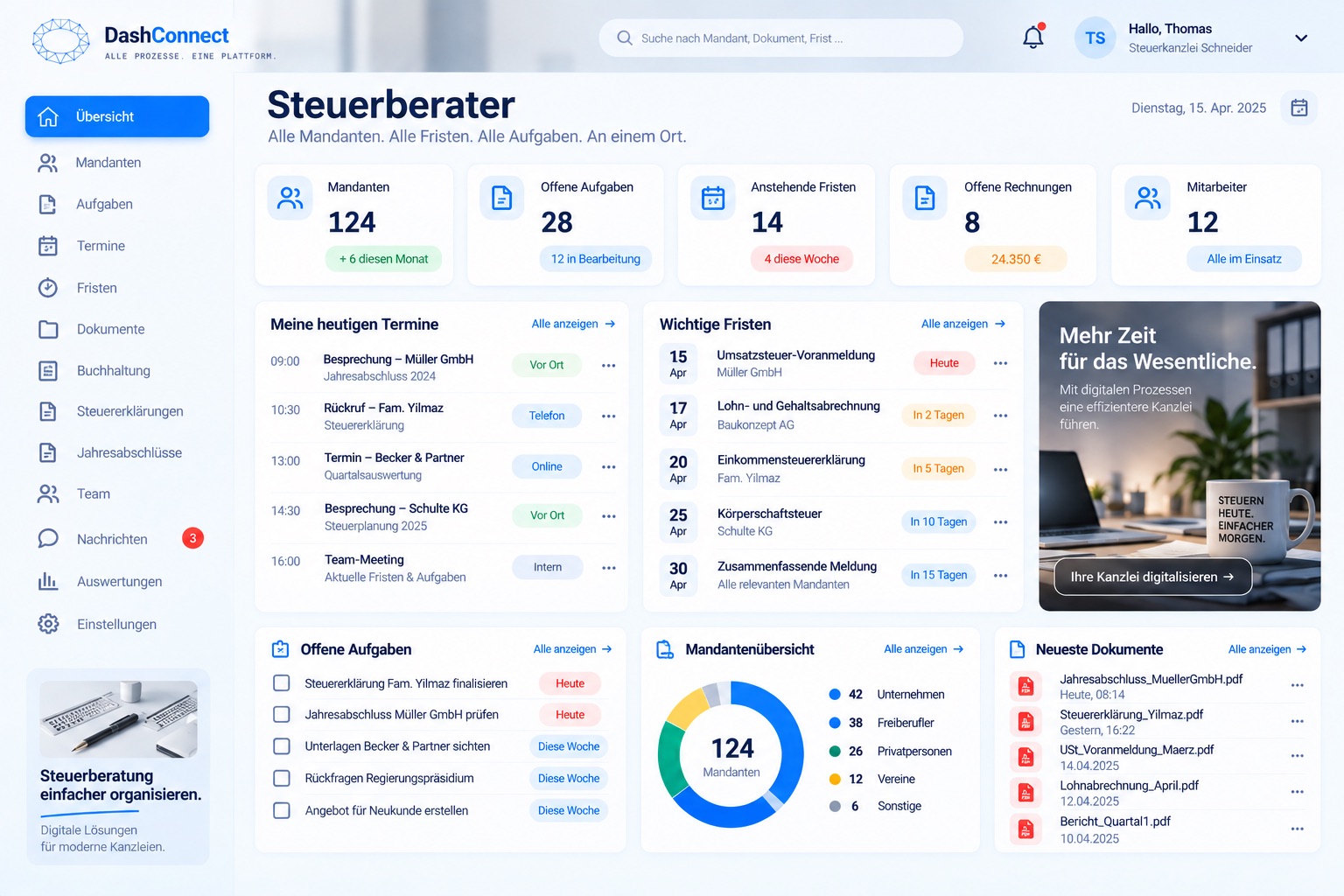1344x896 pixels.
Task: Click the 30 Apr date tile
Action: click(678, 575)
